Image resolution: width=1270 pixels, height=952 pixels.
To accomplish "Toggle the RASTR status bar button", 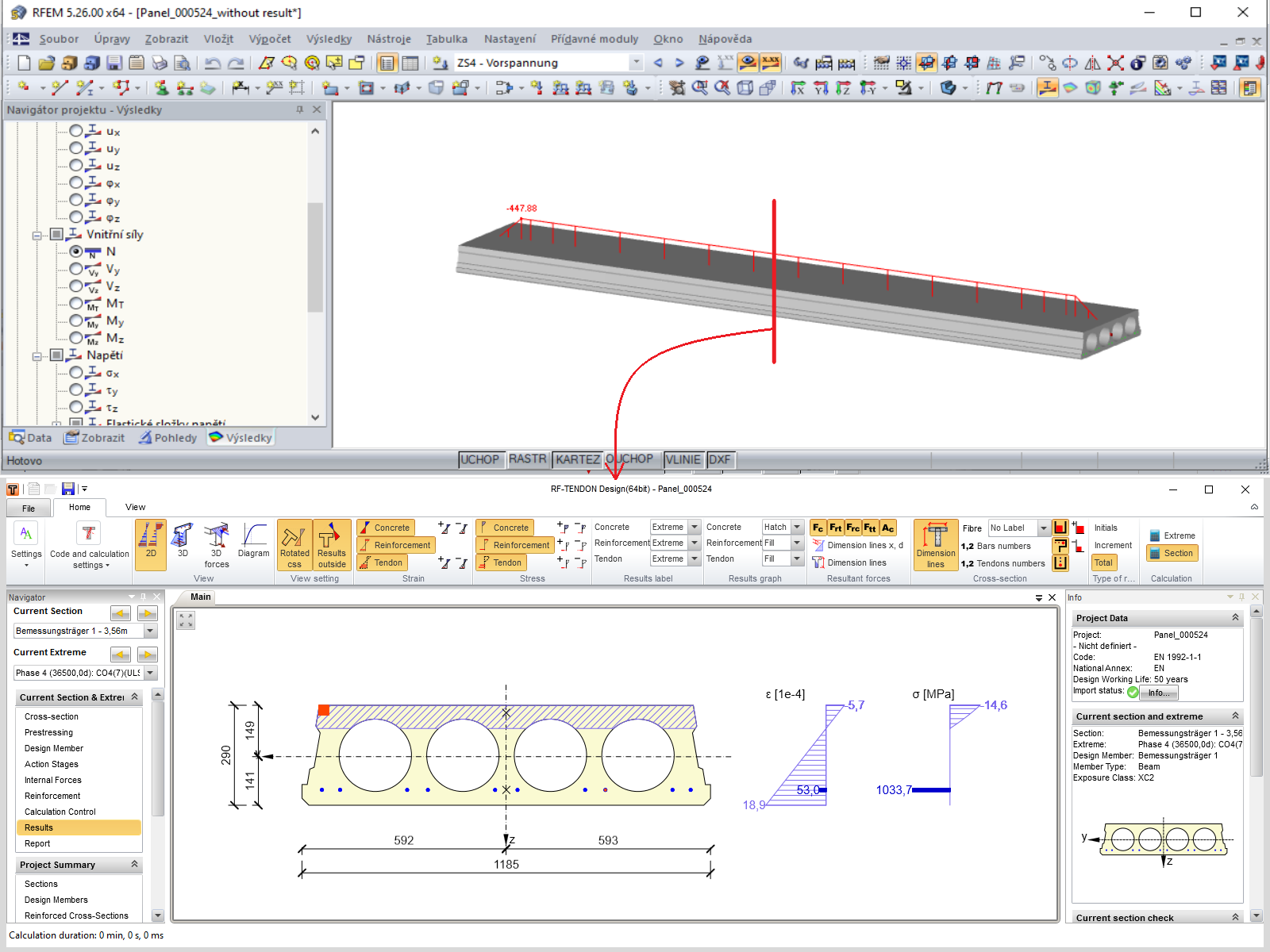I will point(528,459).
